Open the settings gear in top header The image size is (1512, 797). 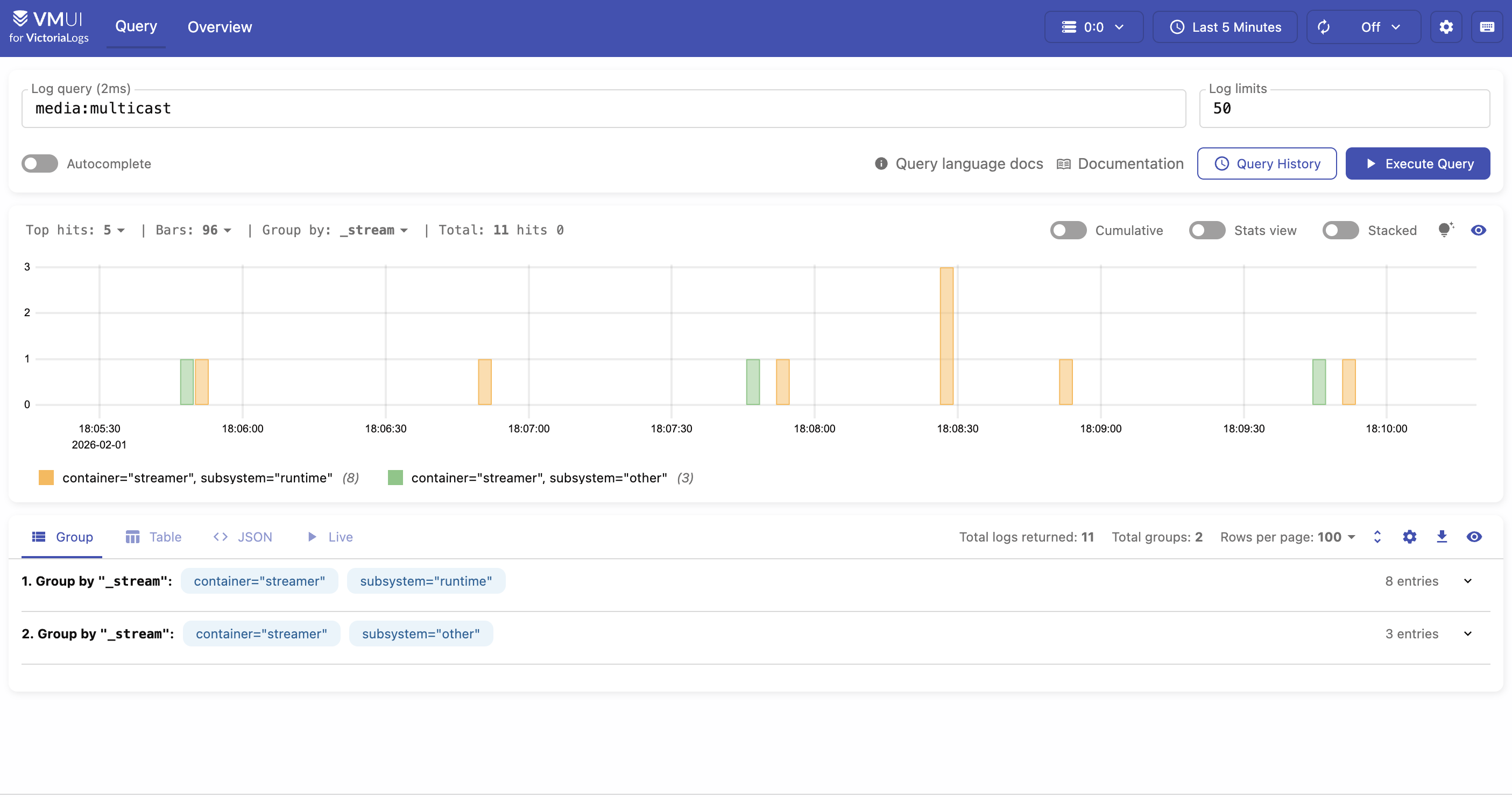point(1446,27)
